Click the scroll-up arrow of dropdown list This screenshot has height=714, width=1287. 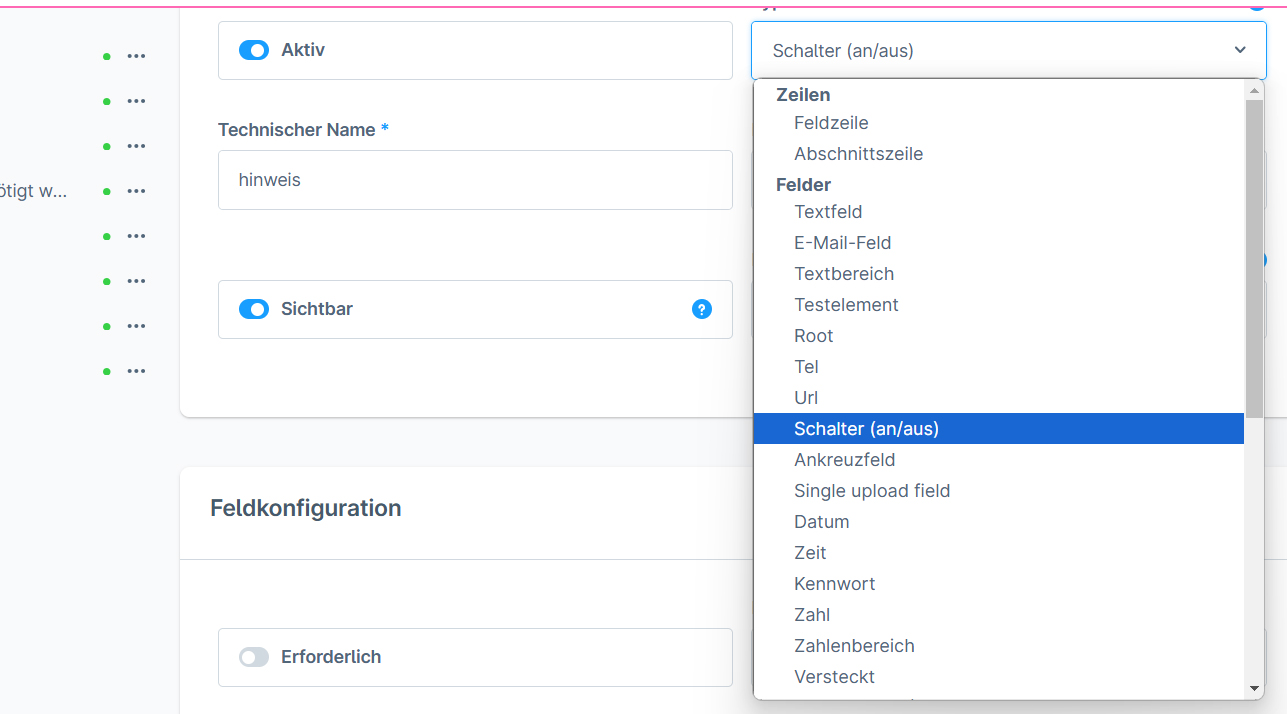1254,90
